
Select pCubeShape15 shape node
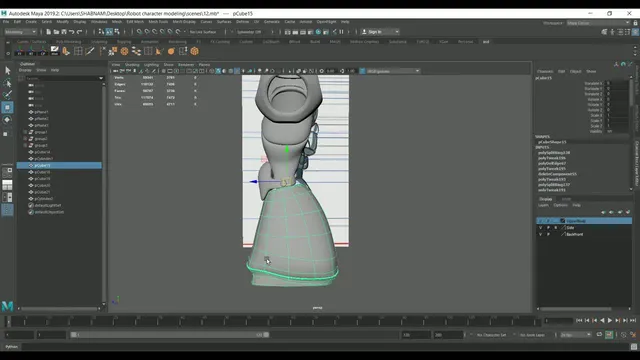coord(552,142)
